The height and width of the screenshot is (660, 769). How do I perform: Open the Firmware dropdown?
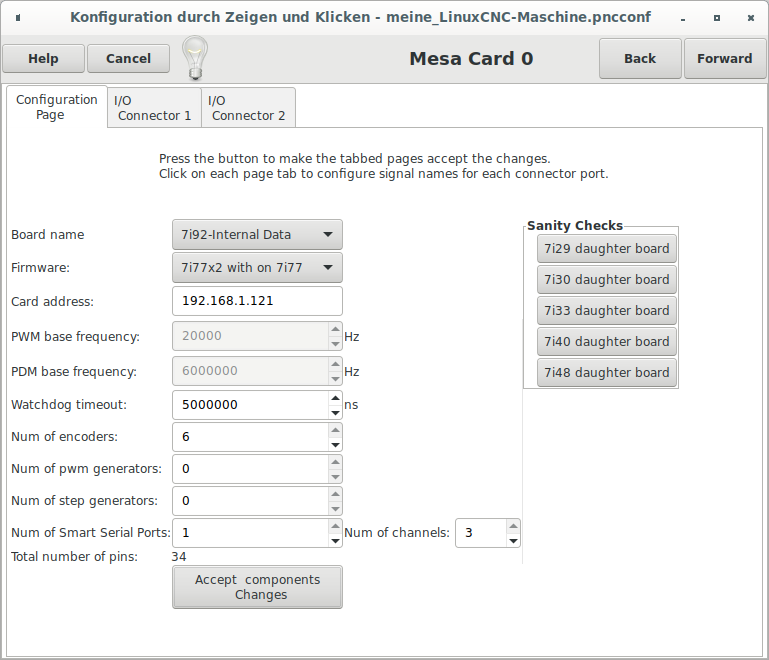point(257,267)
